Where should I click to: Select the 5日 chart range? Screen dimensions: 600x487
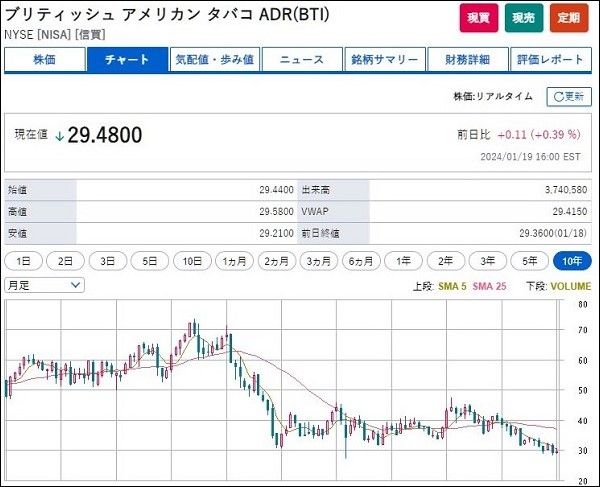tap(150, 261)
